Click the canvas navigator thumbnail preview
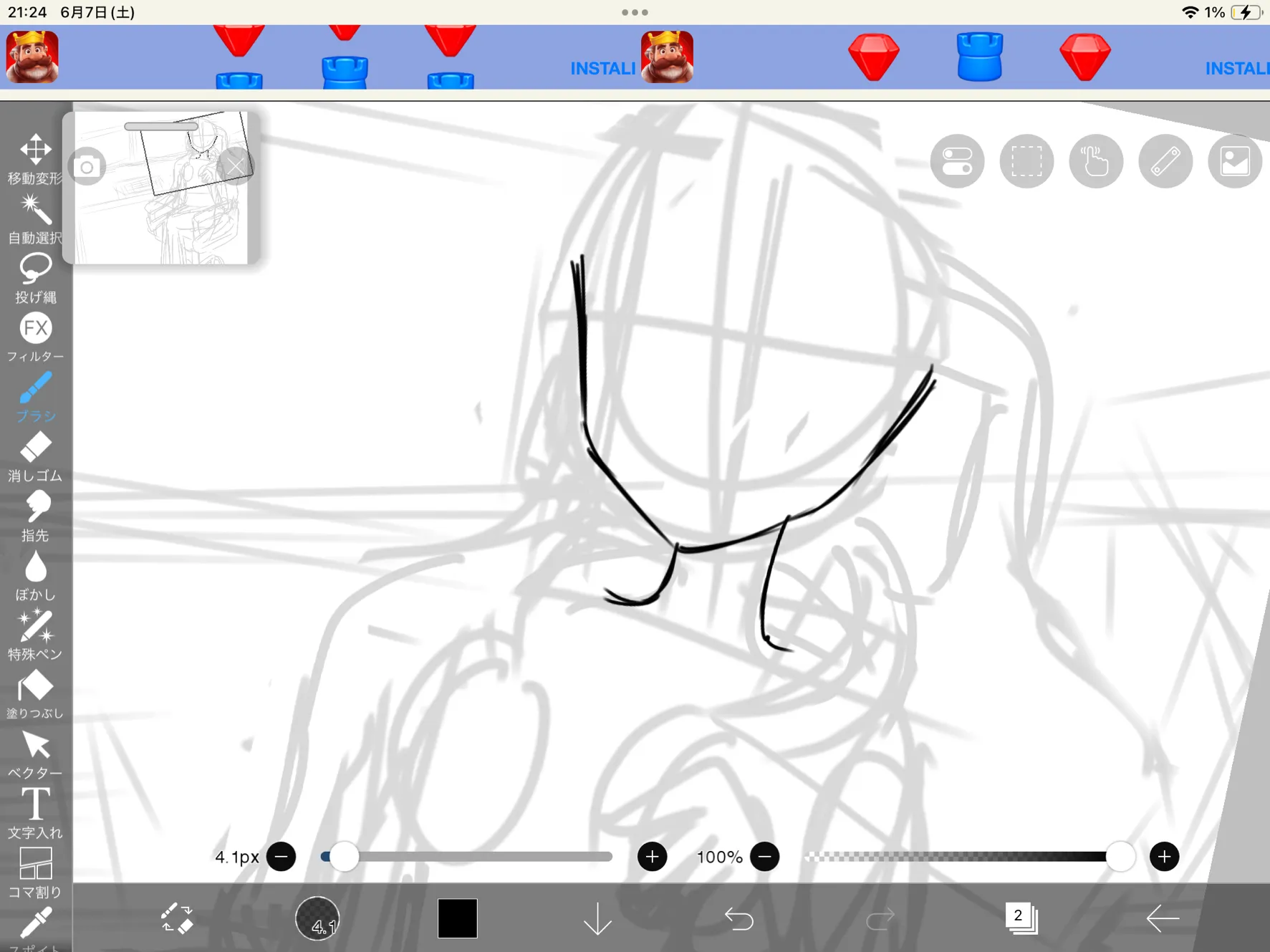1270x952 pixels. [161, 188]
